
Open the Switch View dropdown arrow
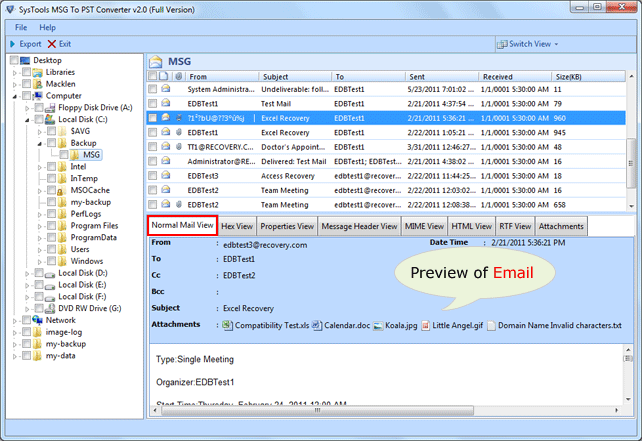tap(556, 44)
